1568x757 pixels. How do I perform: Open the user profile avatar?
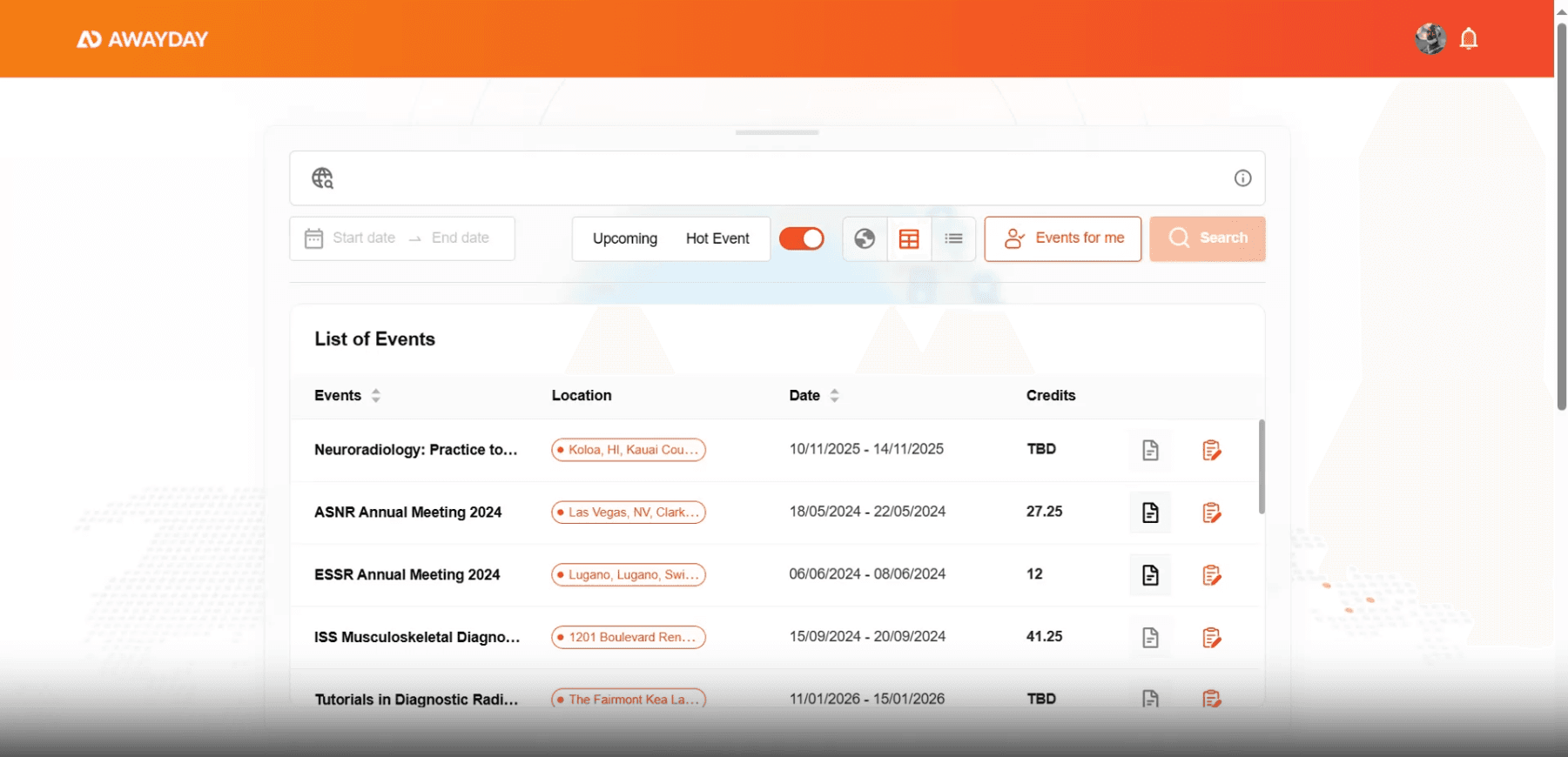pos(1430,38)
